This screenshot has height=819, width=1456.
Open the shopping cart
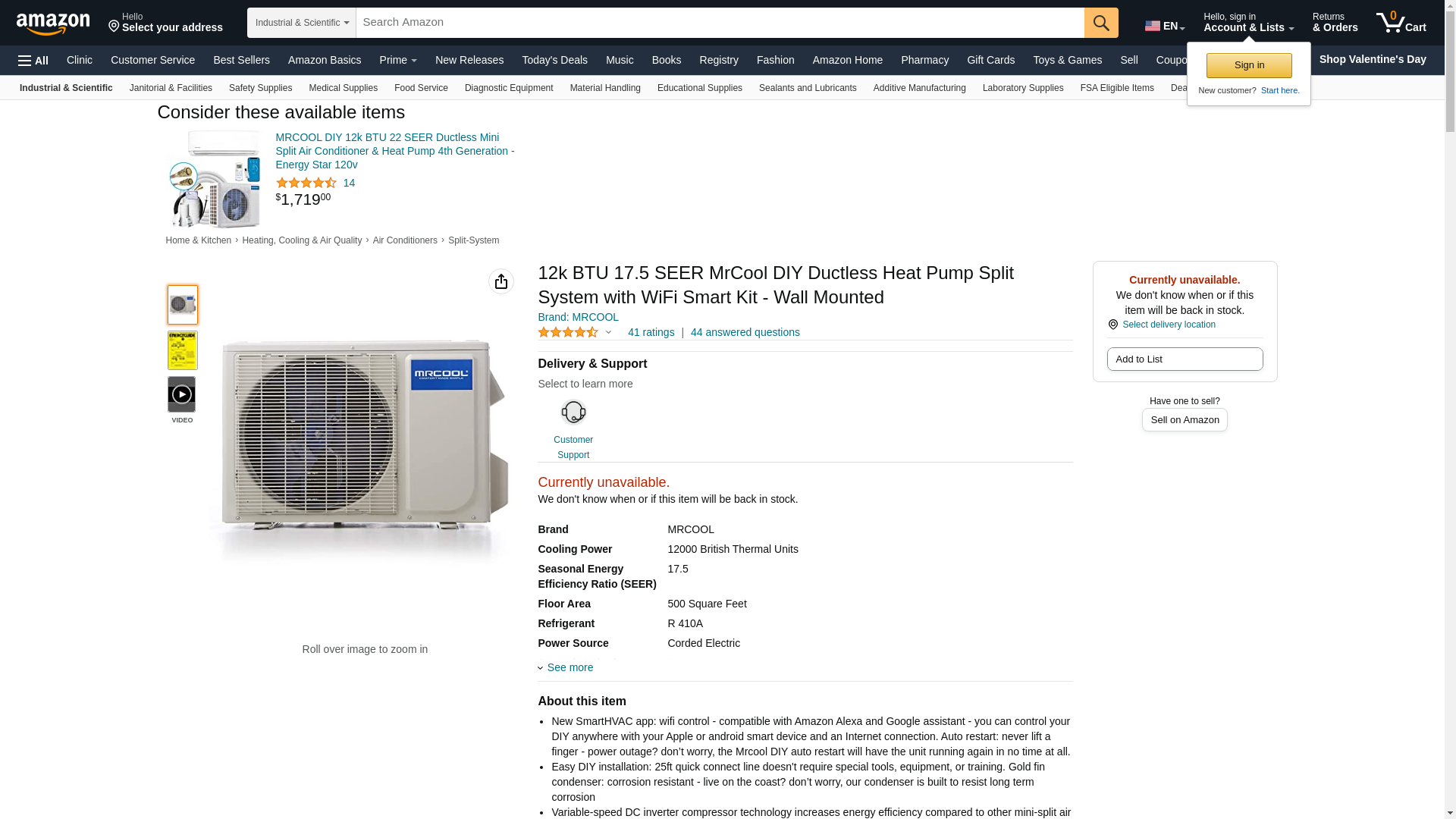click(x=1401, y=23)
